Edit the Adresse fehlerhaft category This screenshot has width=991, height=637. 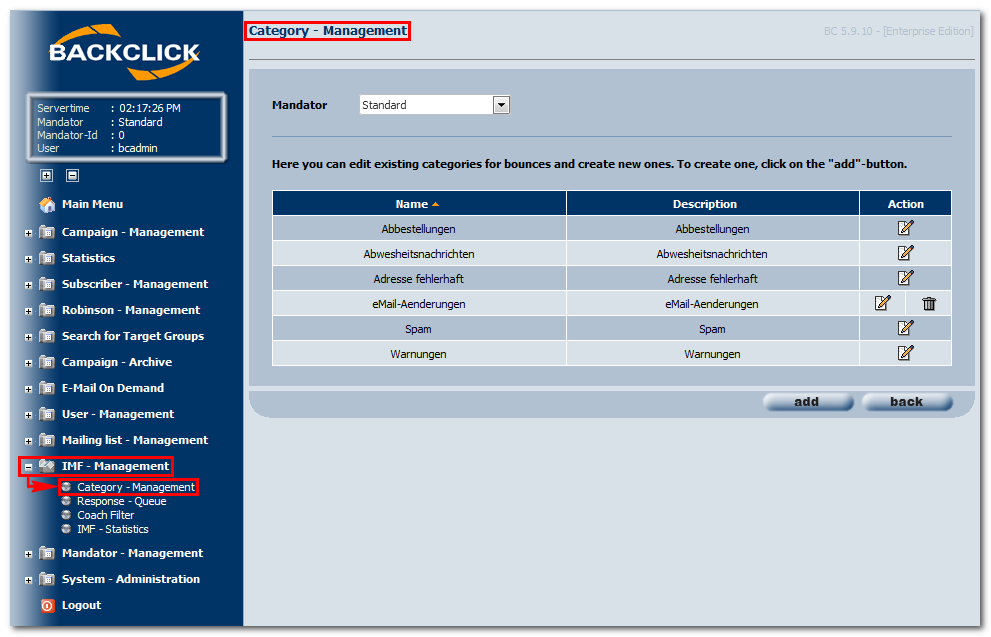pyautogui.click(x=906, y=277)
